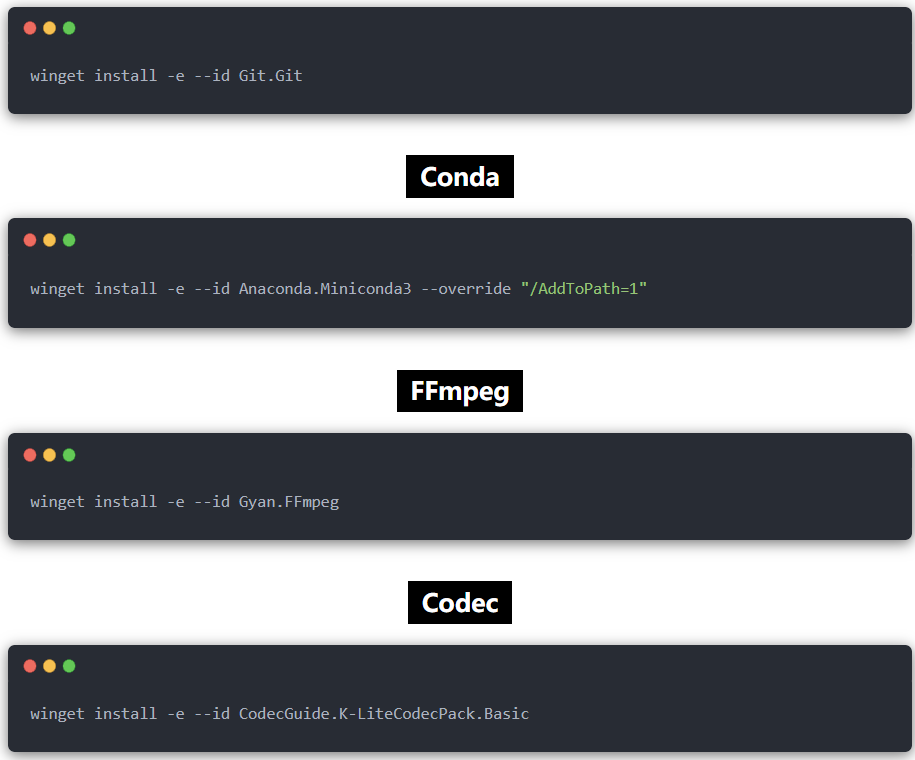Image resolution: width=915 pixels, height=760 pixels.
Task: Click the red dot in the Gyan.FFmpeg code block
Action: (x=30, y=455)
